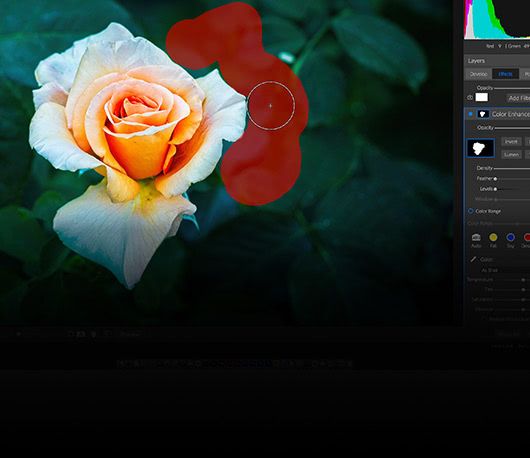Pick the color eyedropper tool

473,259
